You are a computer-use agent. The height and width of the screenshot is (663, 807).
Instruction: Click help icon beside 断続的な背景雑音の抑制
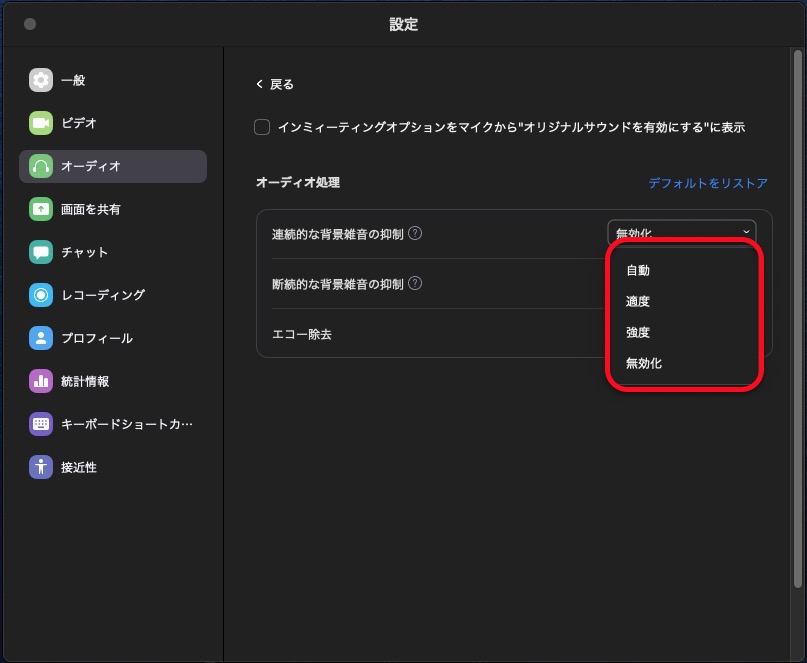[415, 283]
